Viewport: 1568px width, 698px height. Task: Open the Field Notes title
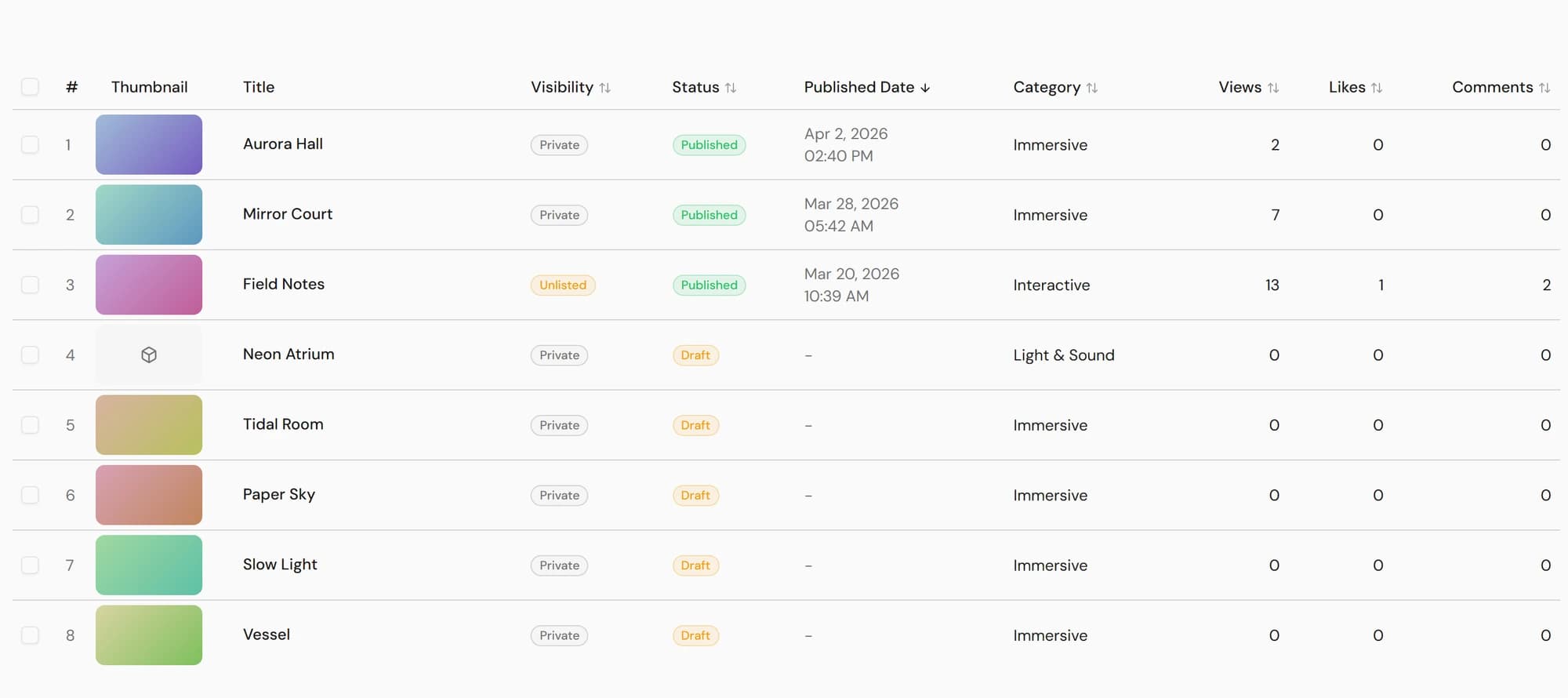284,284
